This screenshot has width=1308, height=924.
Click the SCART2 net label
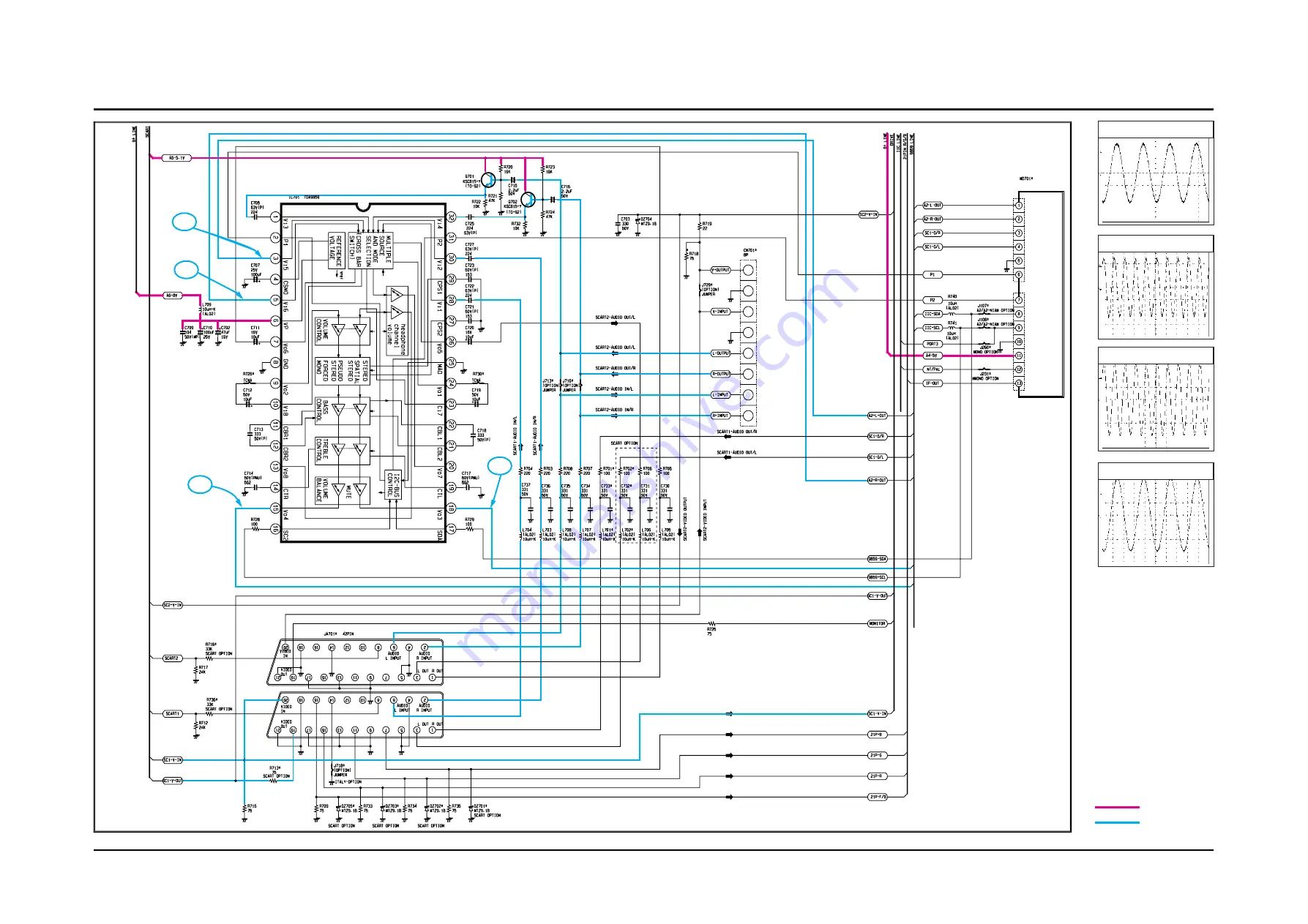172,658
